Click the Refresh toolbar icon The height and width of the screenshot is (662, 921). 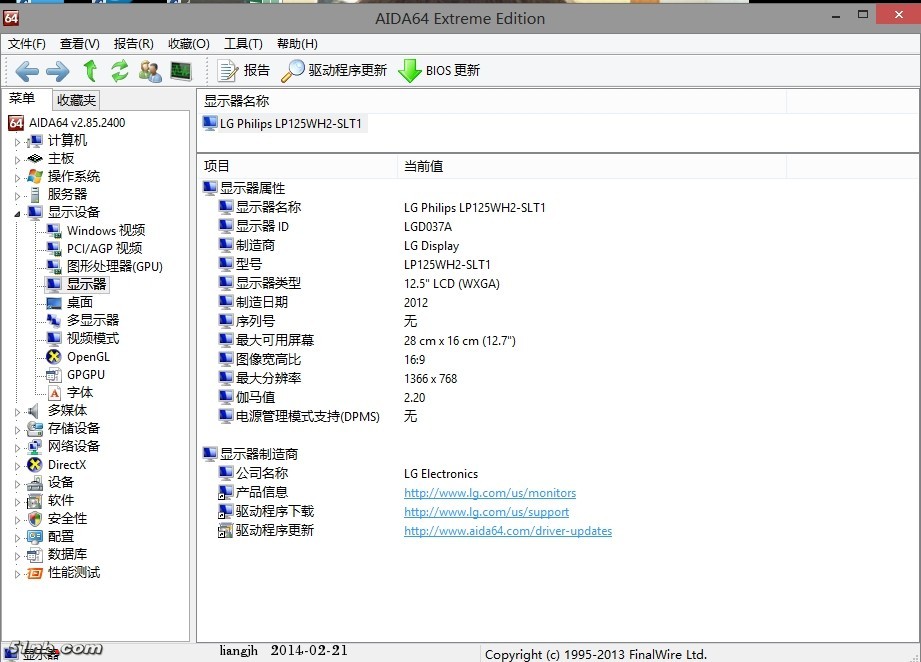[120, 70]
